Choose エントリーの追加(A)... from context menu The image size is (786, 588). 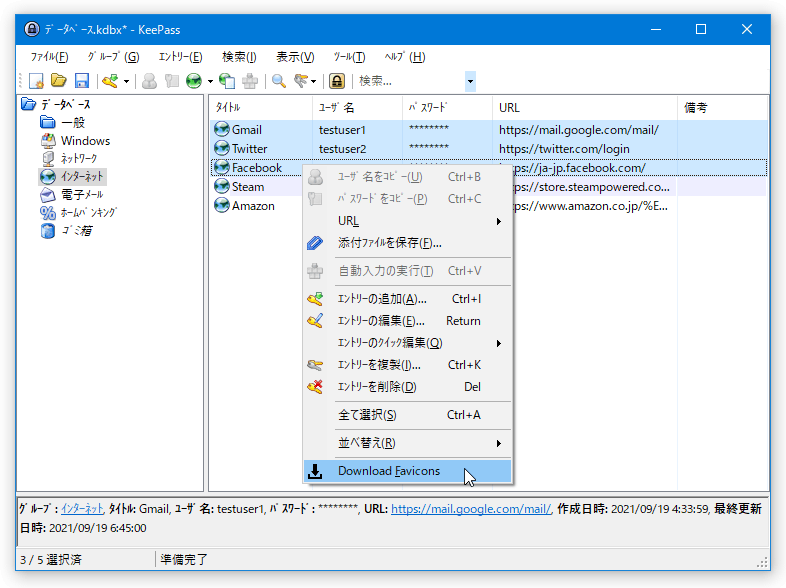click(408, 299)
